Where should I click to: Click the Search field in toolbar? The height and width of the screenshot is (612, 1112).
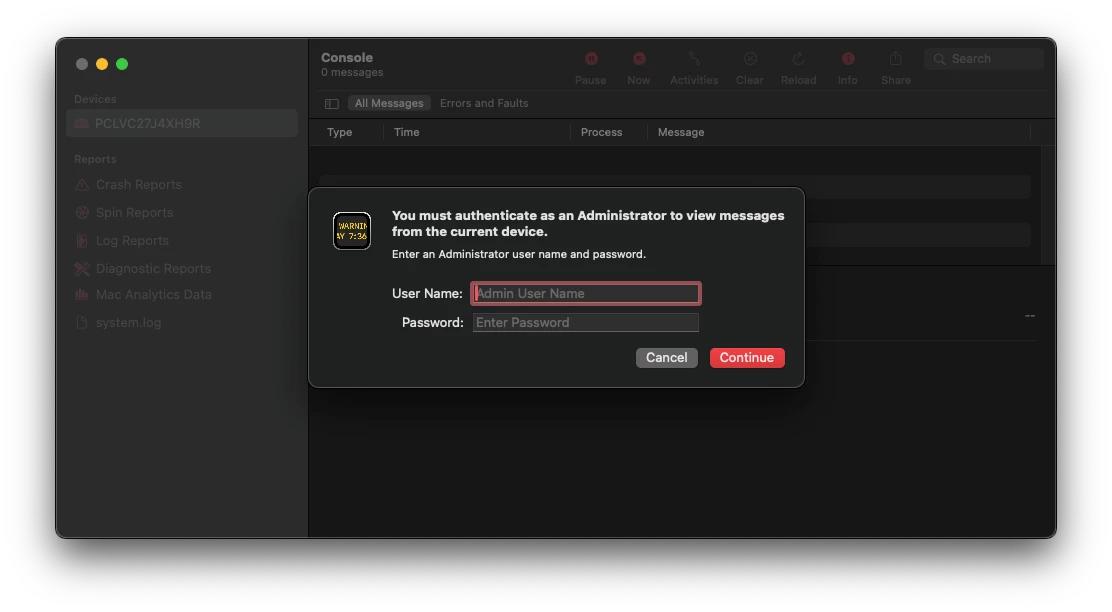pos(984,59)
